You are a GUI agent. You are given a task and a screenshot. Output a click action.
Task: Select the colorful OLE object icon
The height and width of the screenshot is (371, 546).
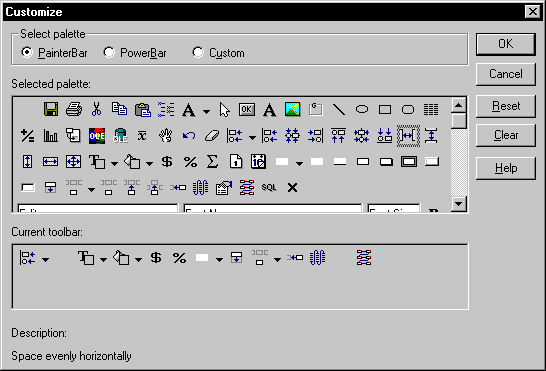[x=97, y=136]
